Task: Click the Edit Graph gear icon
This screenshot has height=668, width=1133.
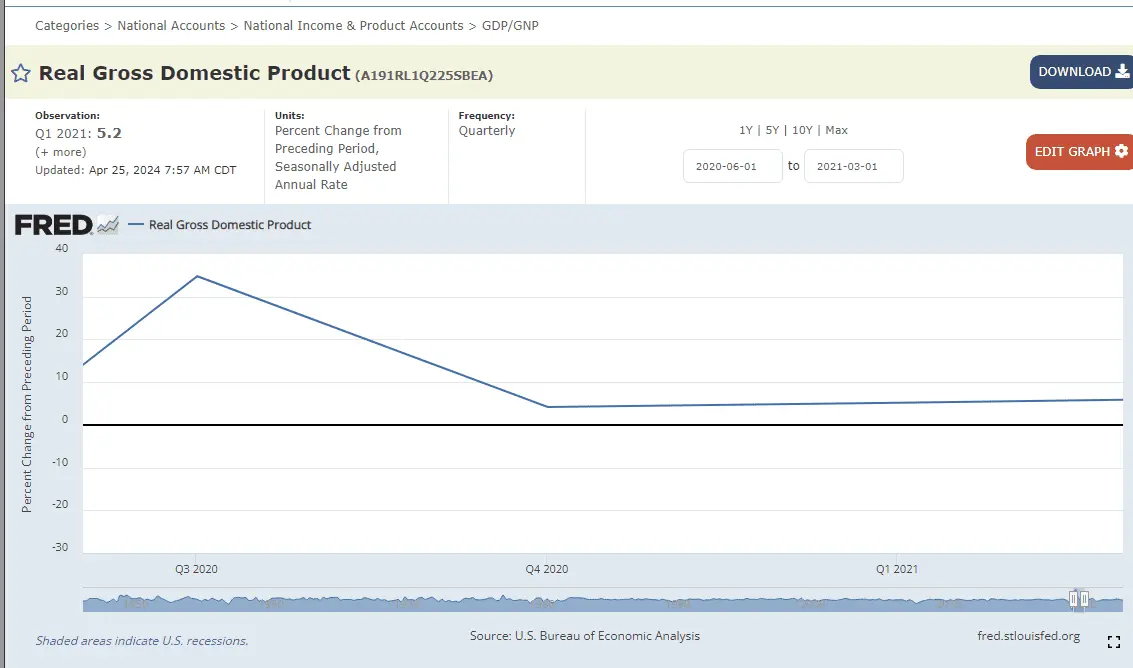Action: tap(1121, 151)
